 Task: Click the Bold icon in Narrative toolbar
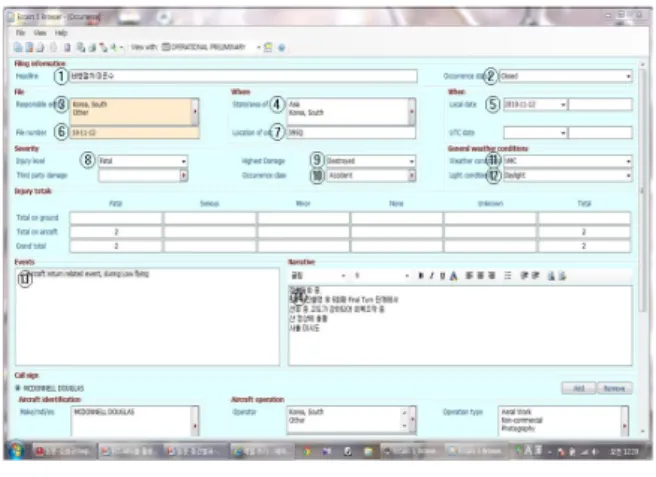[421, 276]
